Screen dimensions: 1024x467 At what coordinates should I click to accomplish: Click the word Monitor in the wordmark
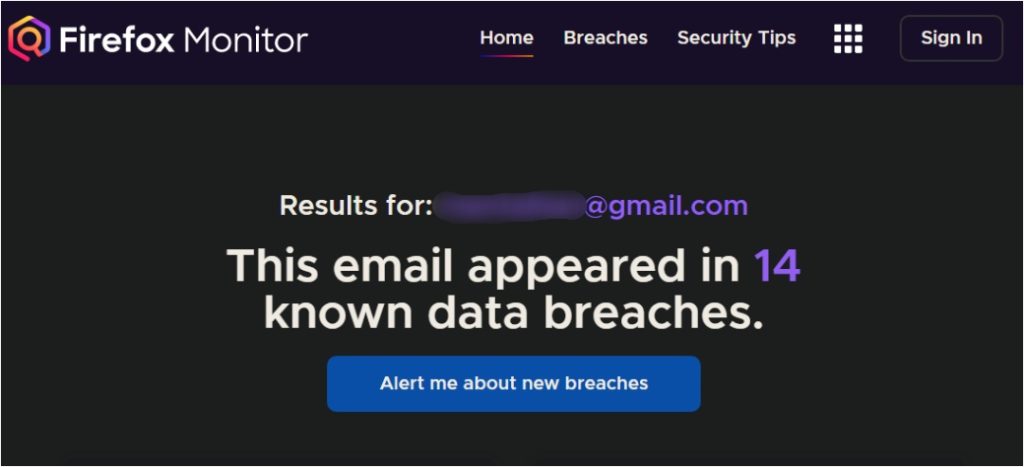[246, 40]
